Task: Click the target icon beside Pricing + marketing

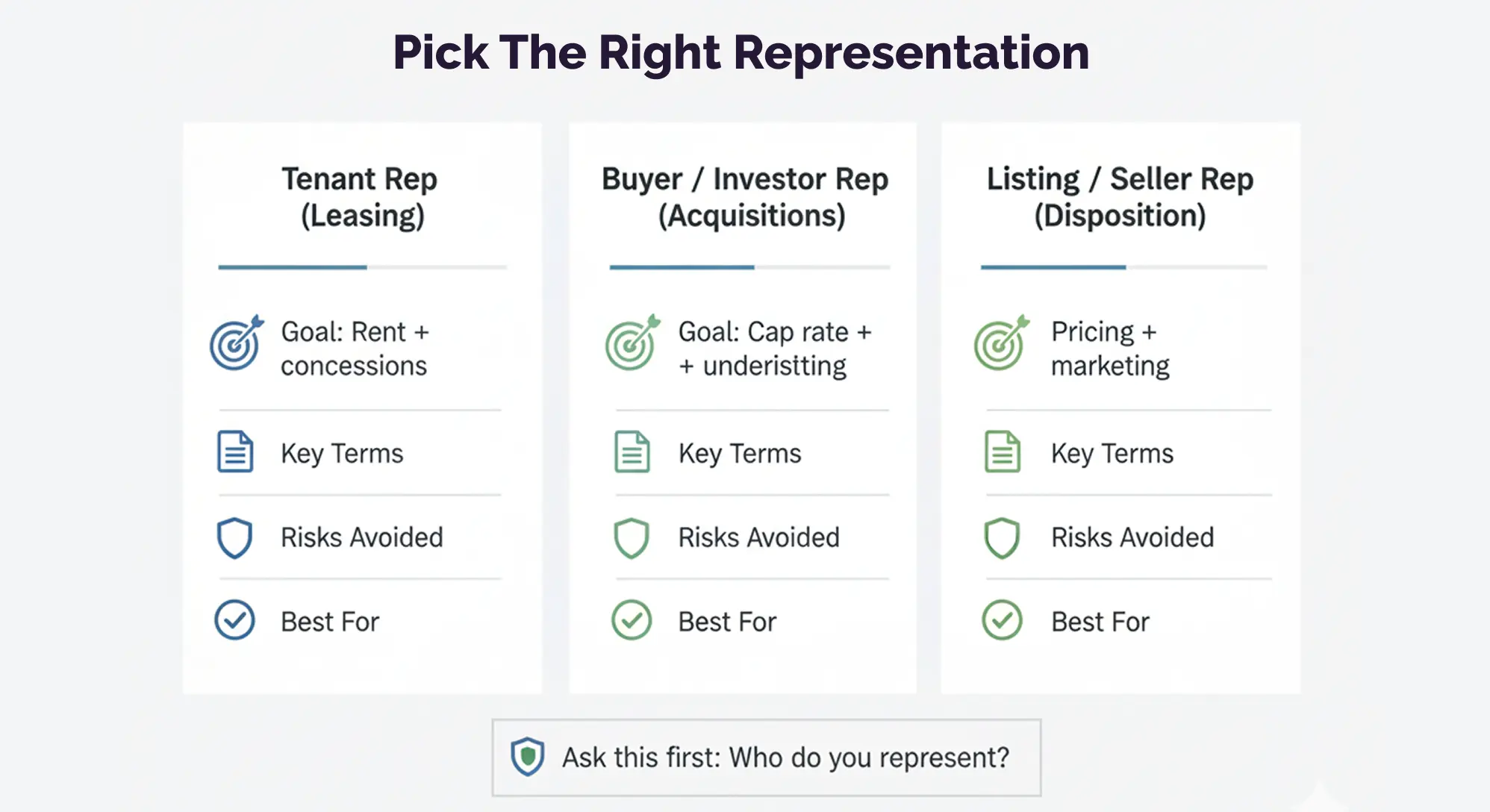Action: pos(1000,343)
